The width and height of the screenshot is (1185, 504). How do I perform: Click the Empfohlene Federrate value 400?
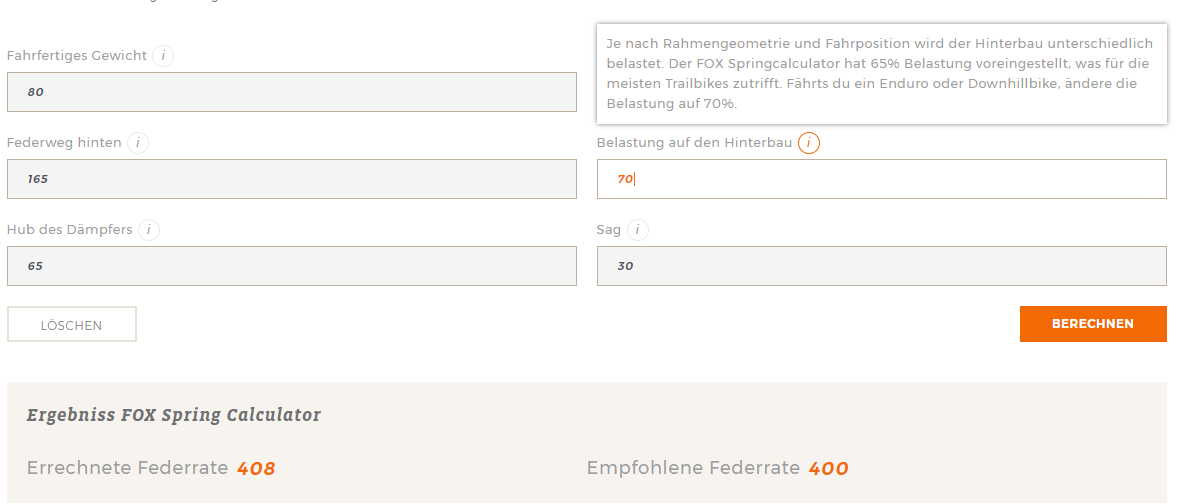tap(828, 468)
